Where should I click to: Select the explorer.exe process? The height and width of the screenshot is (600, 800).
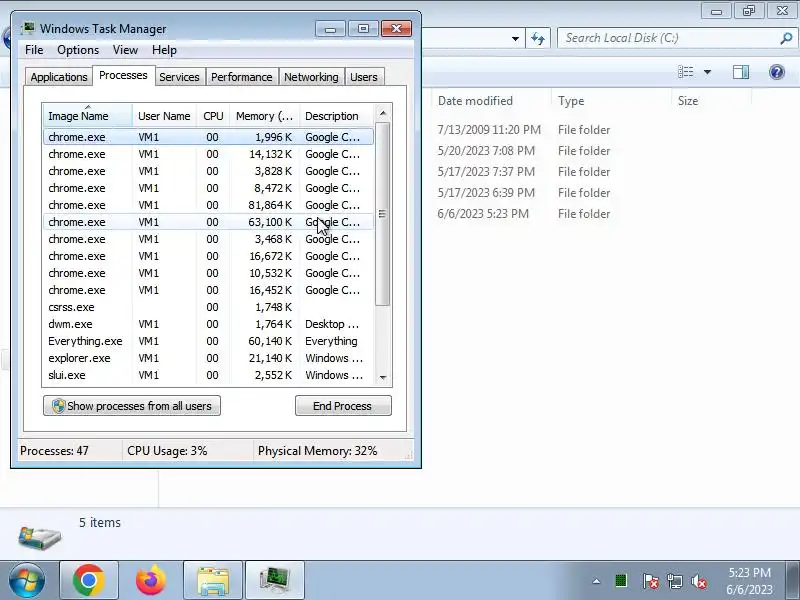pyautogui.click(x=208, y=358)
